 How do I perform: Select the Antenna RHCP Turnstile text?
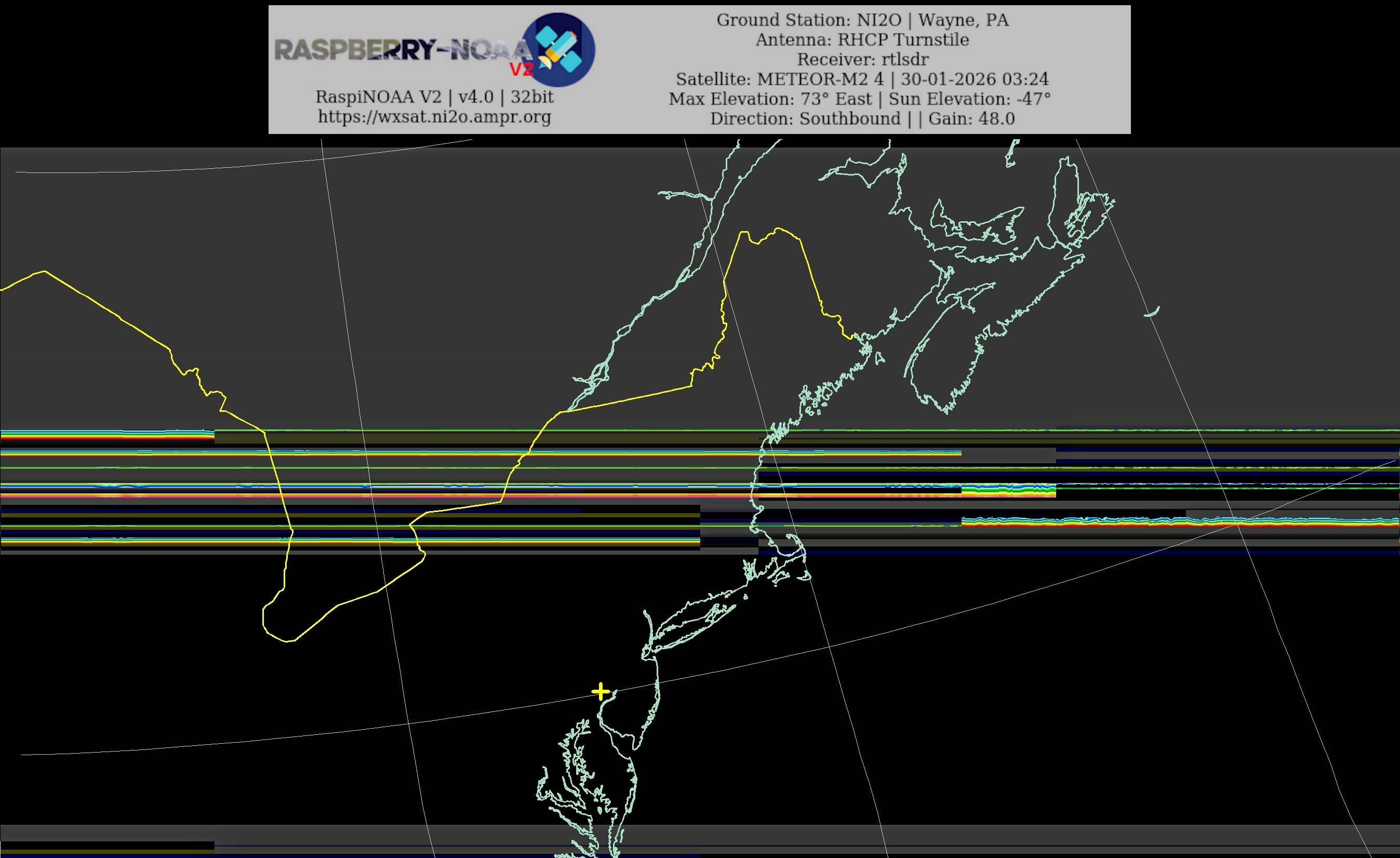click(862, 40)
